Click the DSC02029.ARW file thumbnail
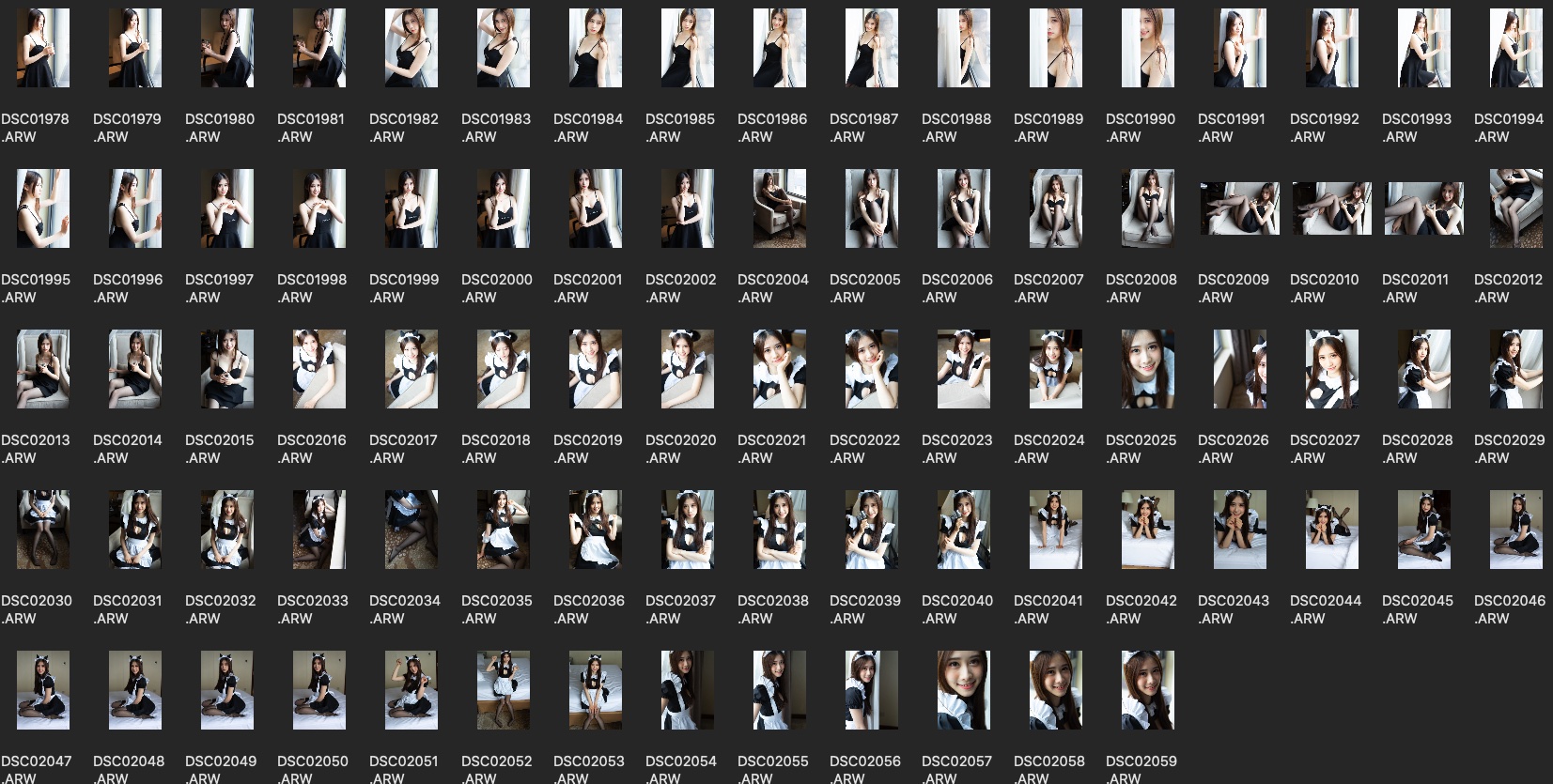 [1516, 369]
